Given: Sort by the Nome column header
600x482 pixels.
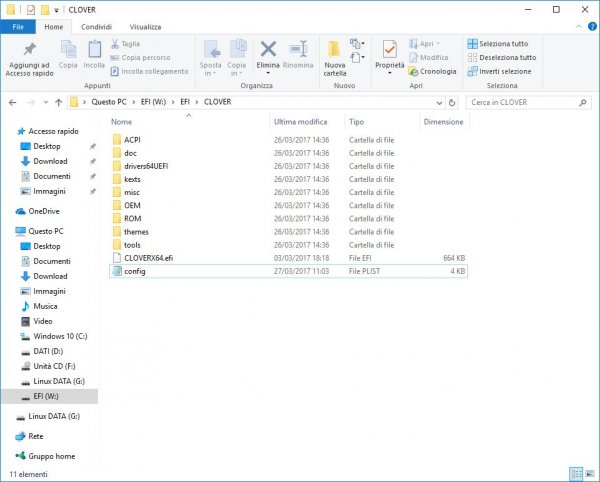Looking at the screenshot, I should click(122, 122).
